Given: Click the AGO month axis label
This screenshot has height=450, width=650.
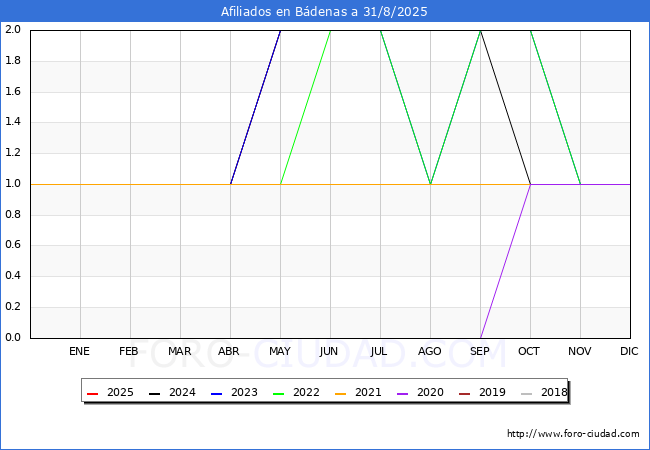Looking at the screenshot, I should tap(429, 351).
